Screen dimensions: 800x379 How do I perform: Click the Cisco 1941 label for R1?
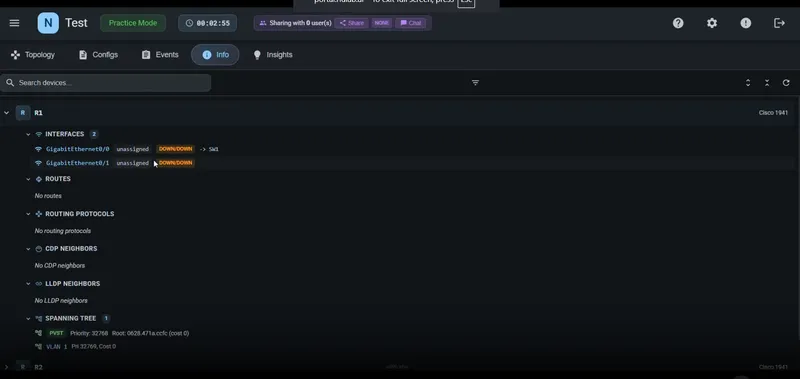[773, 113]
